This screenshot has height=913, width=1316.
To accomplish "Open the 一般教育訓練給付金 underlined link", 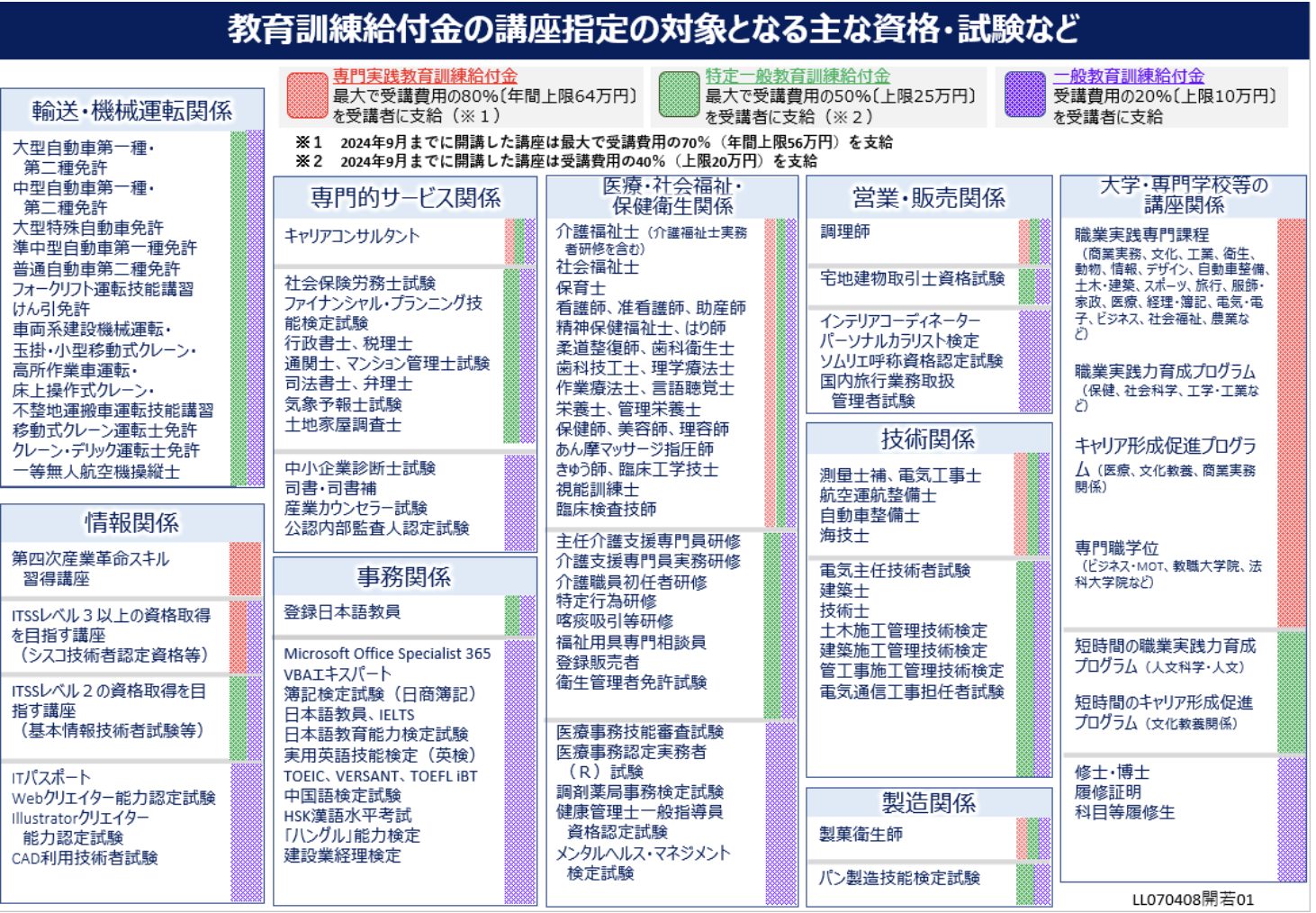I will tap(1128, 77).
